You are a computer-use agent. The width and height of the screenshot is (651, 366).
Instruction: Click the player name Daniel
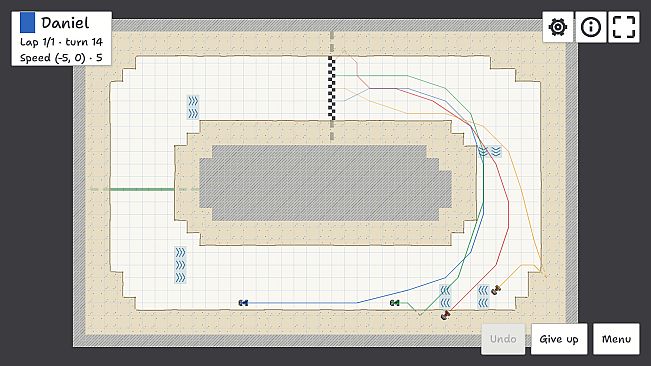pyautogui.click(x=65, y=23)
